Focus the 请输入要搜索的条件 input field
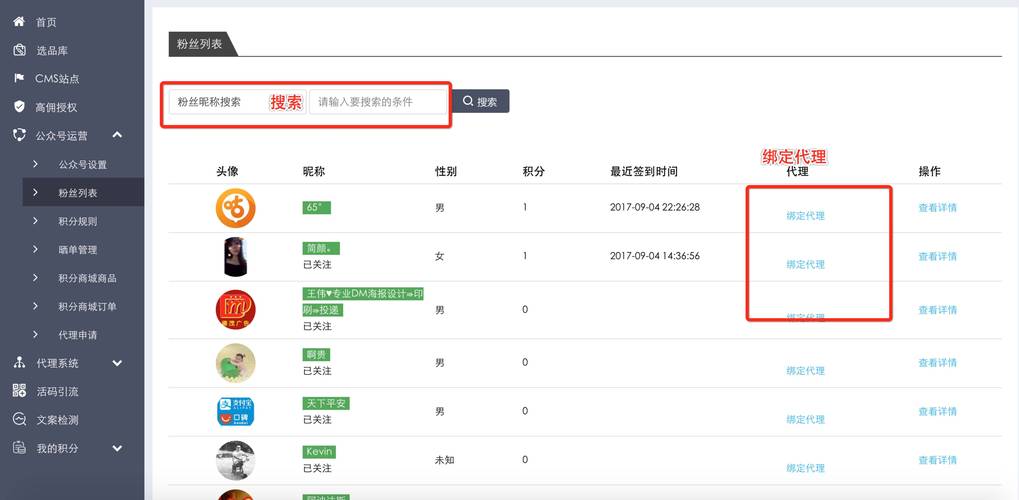 click(378, 102)
